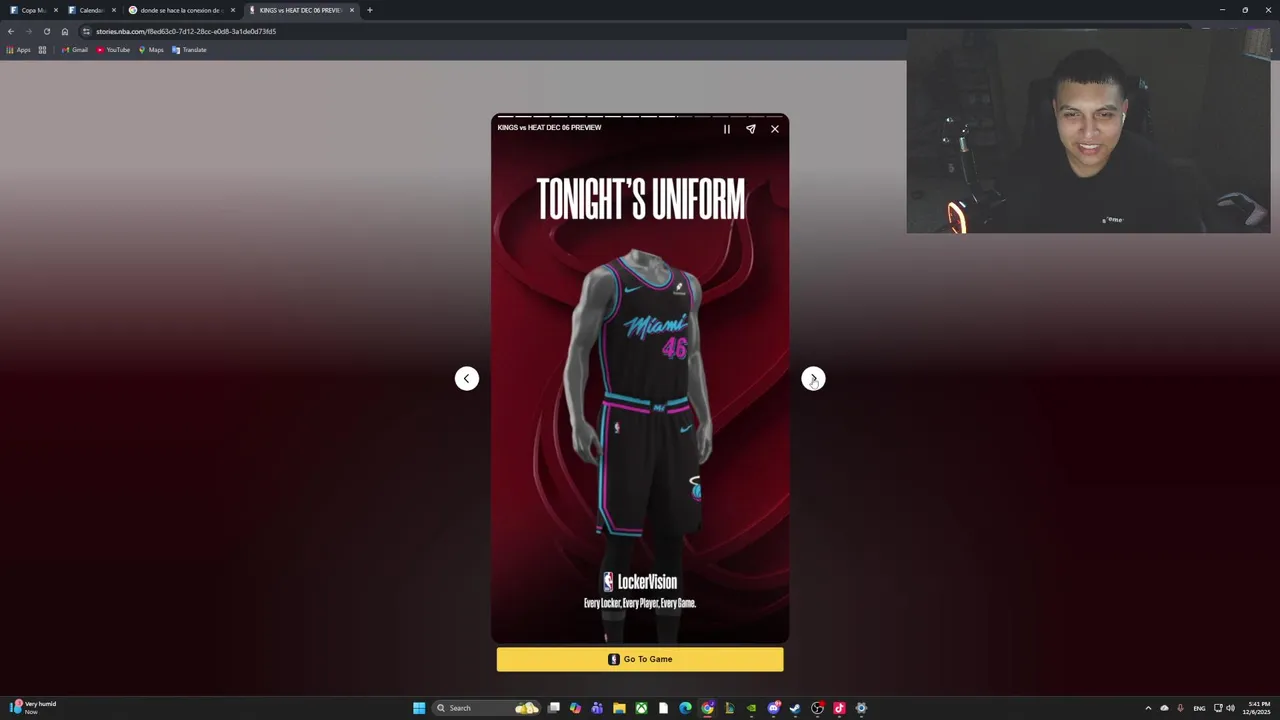The width and height of the screenshot is (1280, 720).
Task: Close the Kings vs Heat story viewer
Action: point(775,129)
